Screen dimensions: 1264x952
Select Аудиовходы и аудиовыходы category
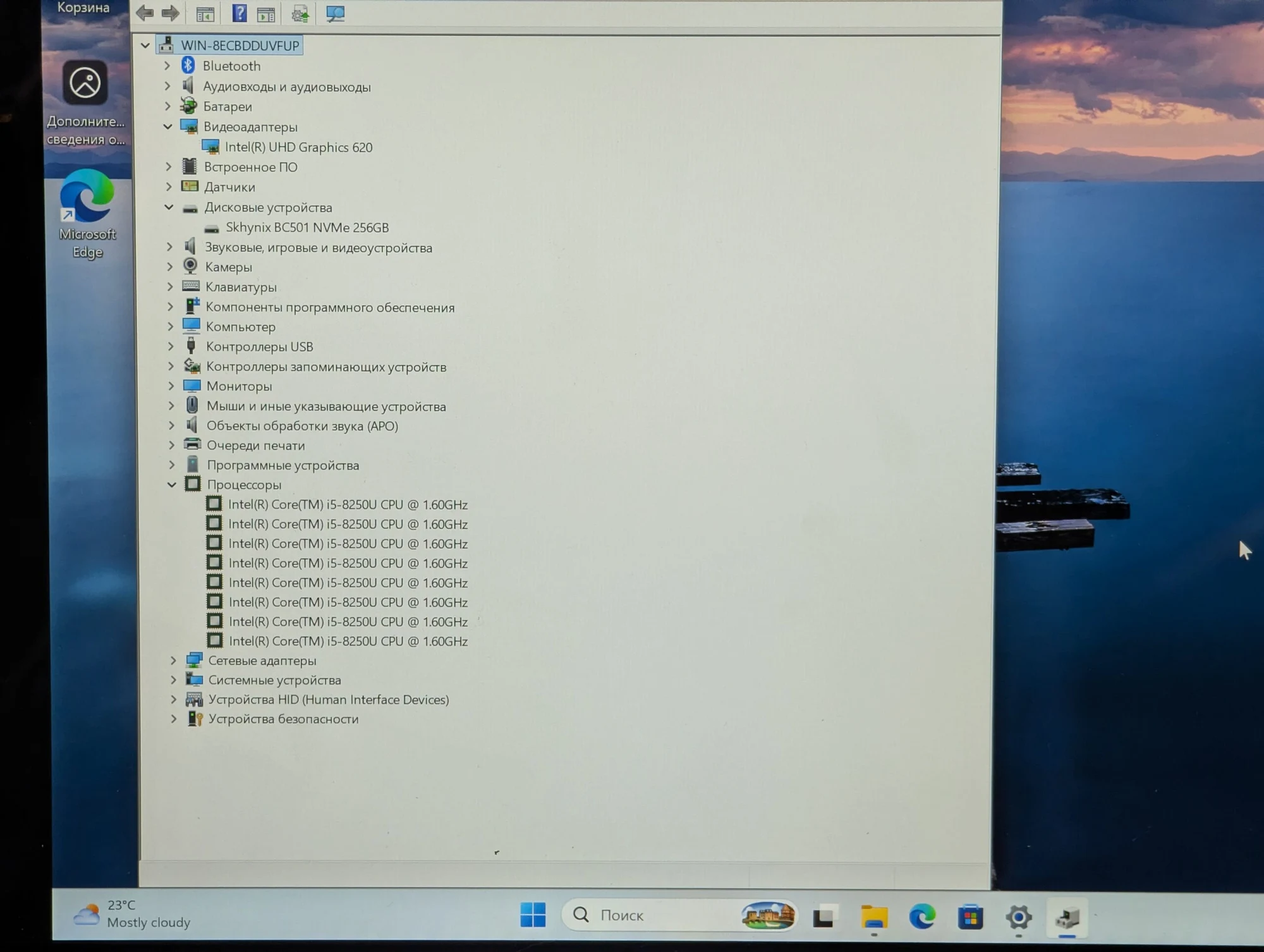coord(287,87)
